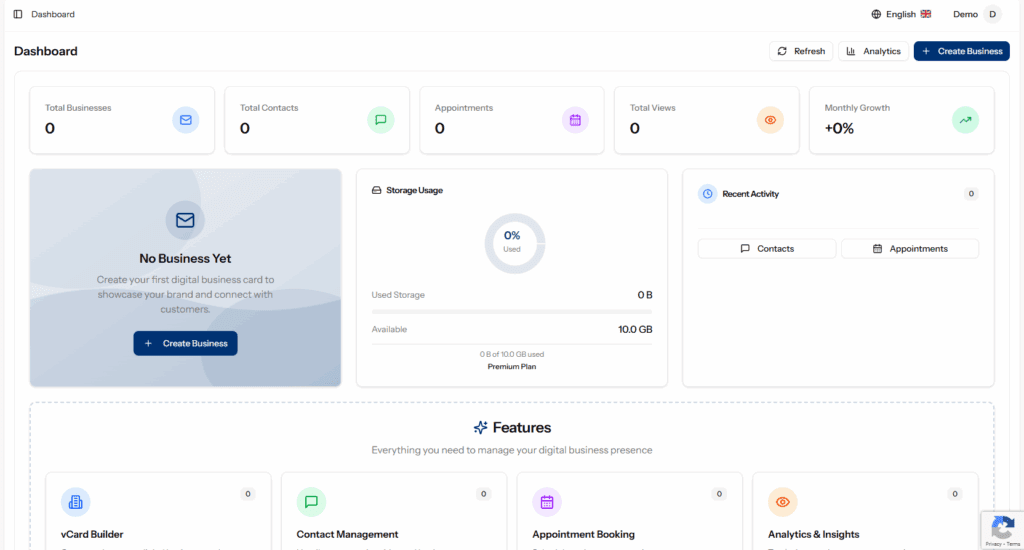Switch to the Contacts activity tab
The height and width of the screenshot is (550, 1024).
[x=767, y=249]
